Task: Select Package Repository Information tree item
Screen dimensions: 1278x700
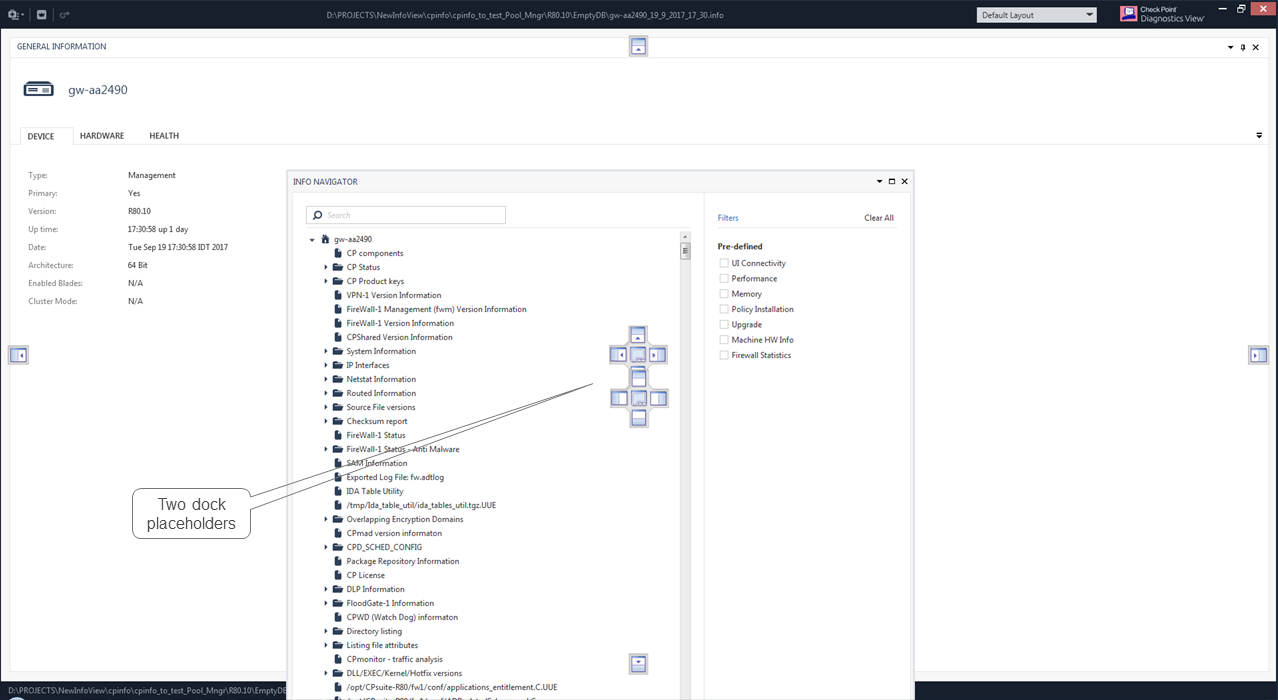Action: (403, 561)
